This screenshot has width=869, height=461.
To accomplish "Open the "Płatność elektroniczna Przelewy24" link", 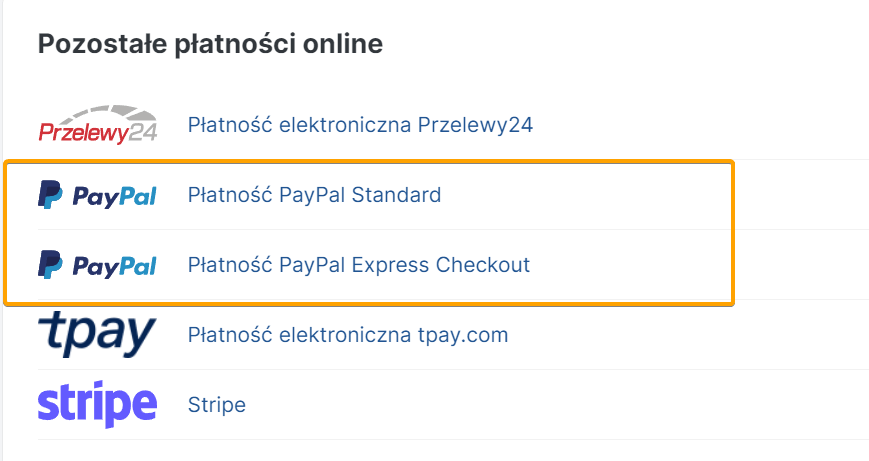I will click(x=360, y=125).
